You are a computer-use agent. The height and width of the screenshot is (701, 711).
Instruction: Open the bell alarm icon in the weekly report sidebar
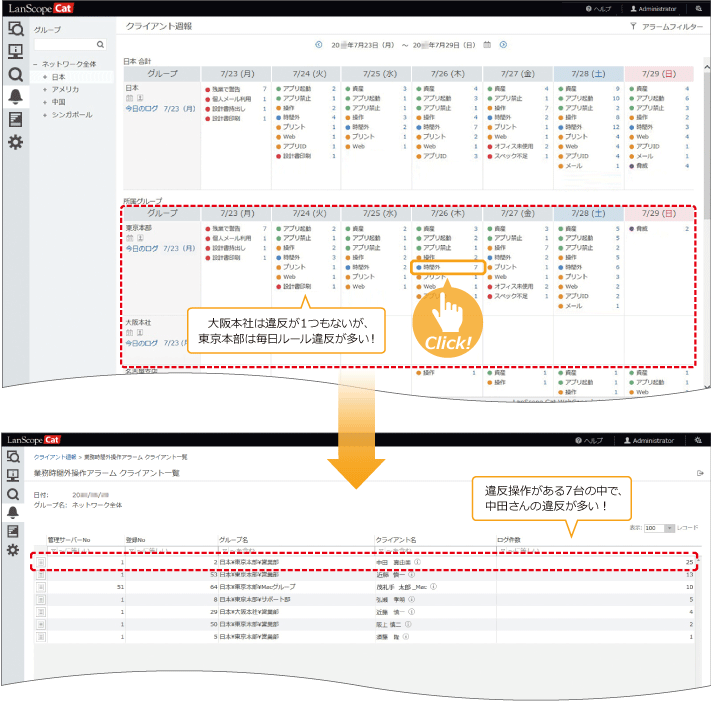[15, 96]
